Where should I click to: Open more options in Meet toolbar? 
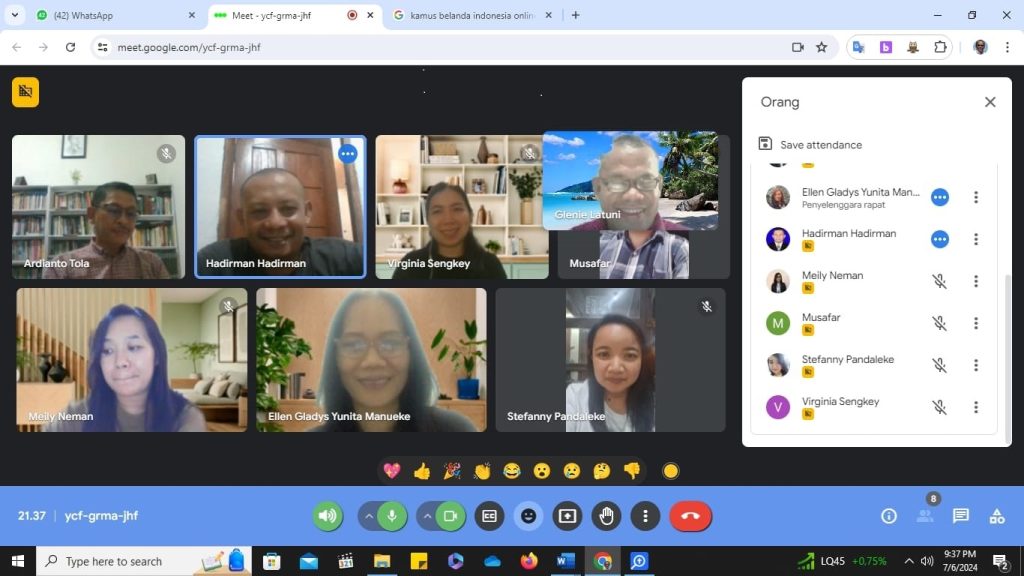(x=645, y=516)
